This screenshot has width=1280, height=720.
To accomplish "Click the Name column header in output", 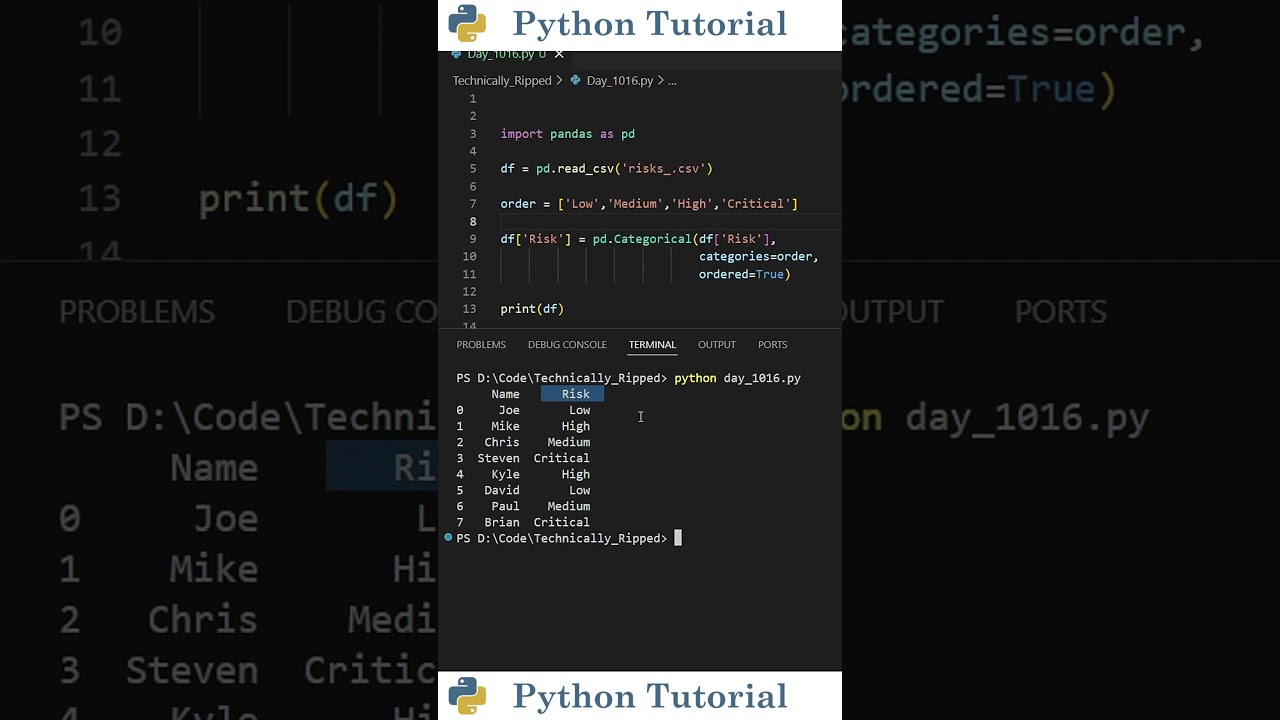I will 505,394.
